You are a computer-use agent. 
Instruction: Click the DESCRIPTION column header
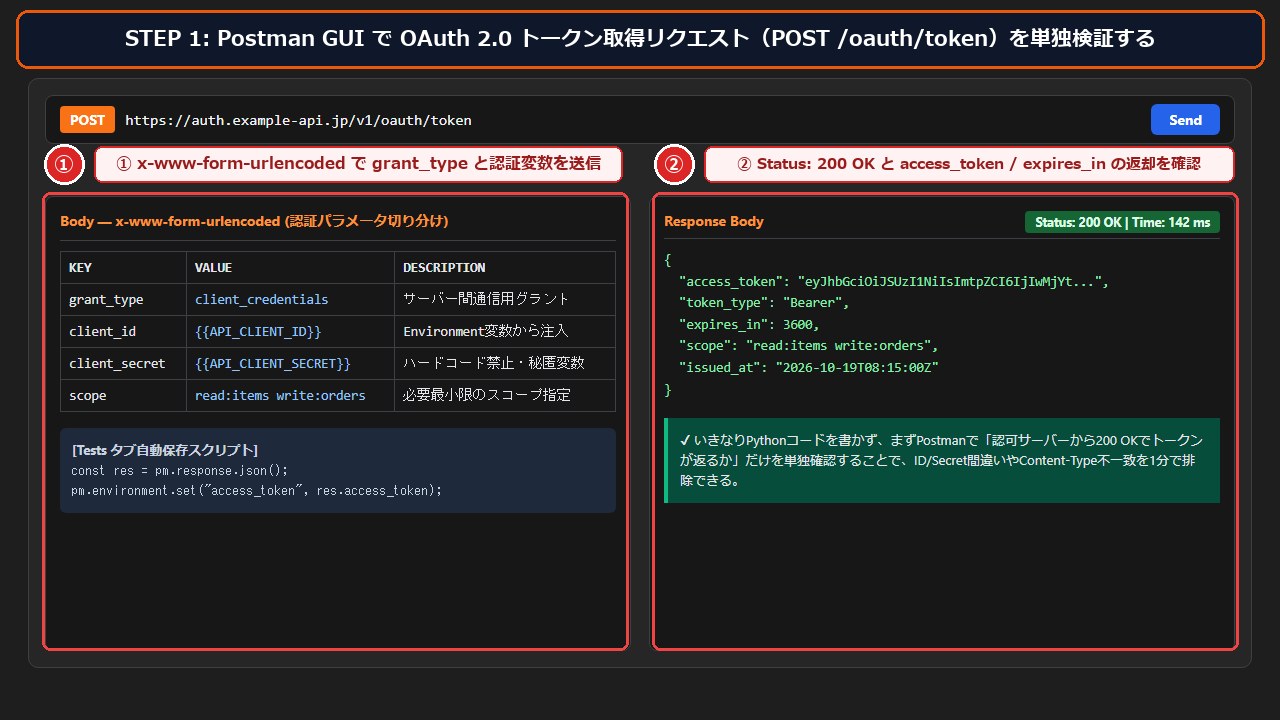coord(505,267)
